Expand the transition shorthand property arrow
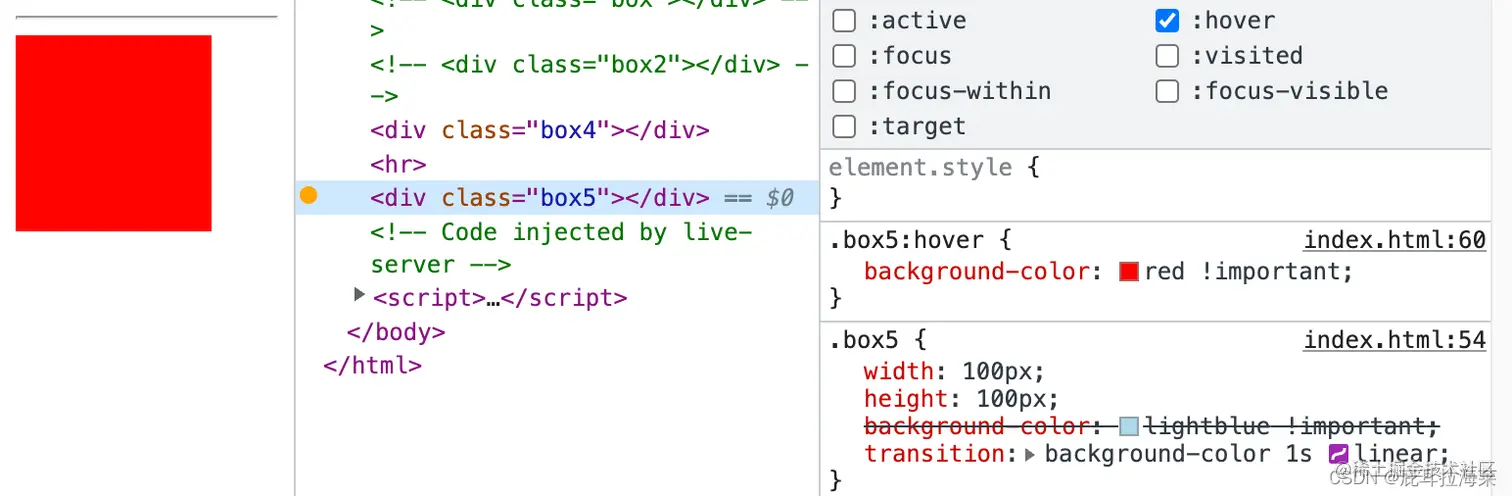The width and height of the screenshot is (1512, 496). pos(1031,454)
